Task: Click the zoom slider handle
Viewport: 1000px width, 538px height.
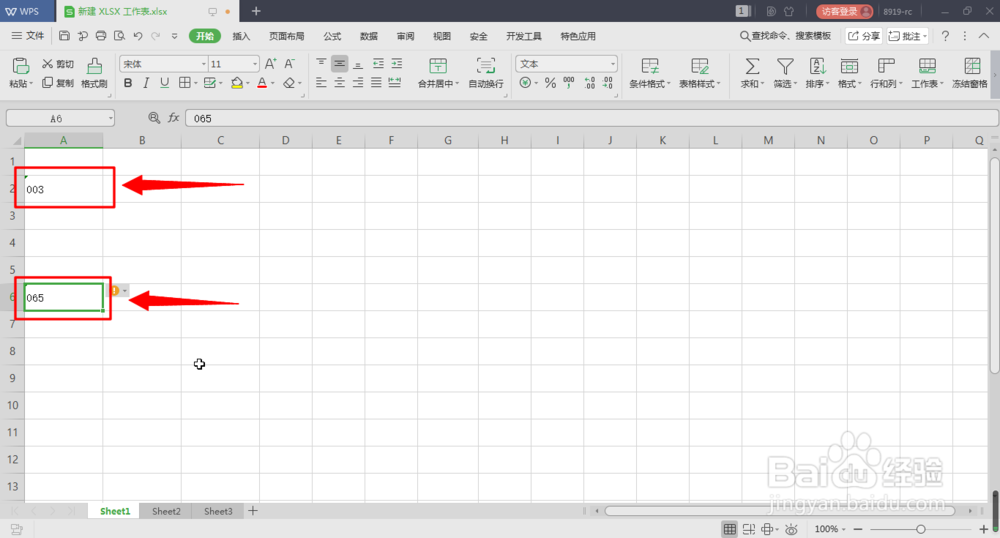Action: coord(920,529)
